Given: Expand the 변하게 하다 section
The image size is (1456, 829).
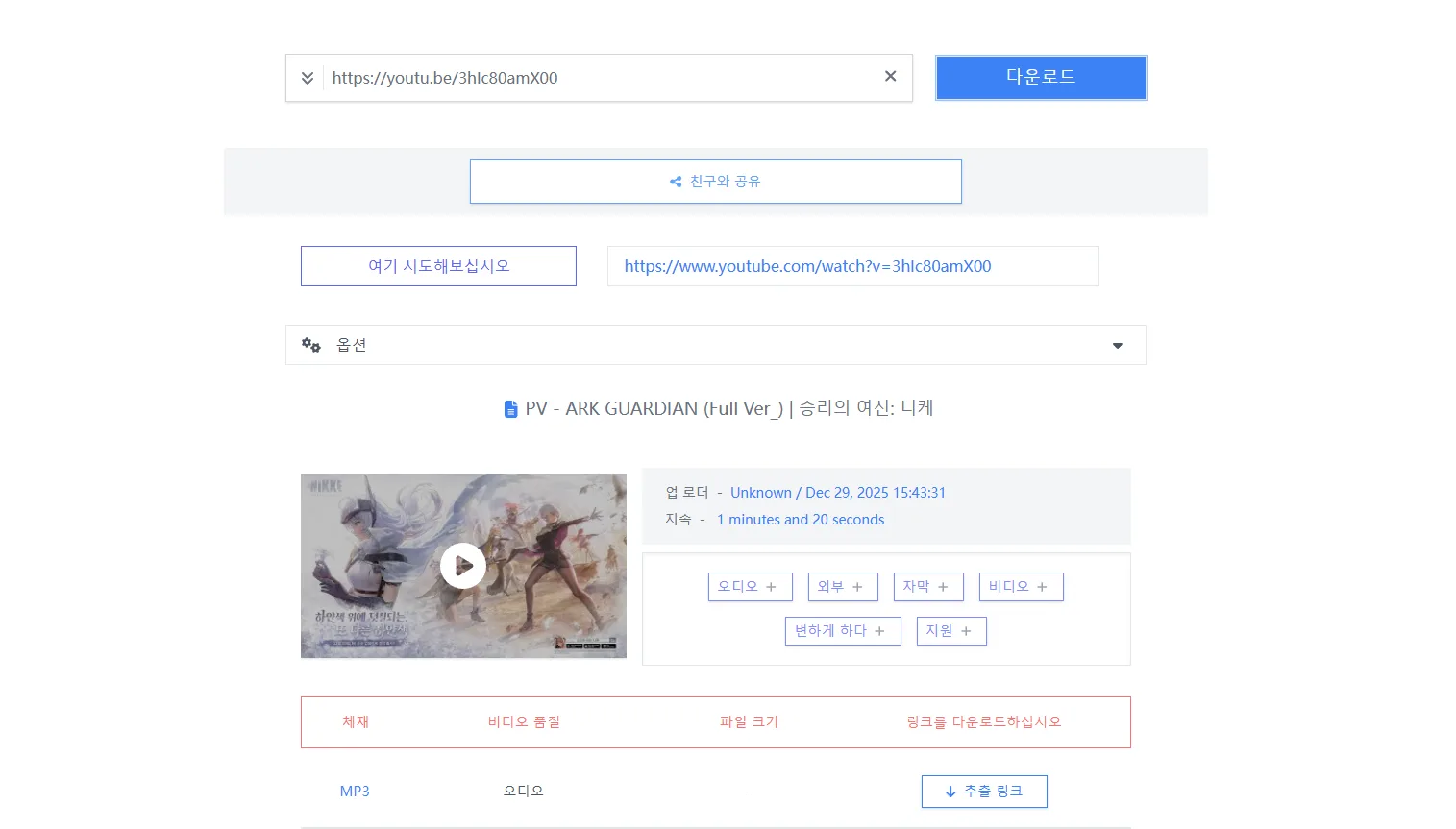Looking at the screenshot, I should (843, 630).
